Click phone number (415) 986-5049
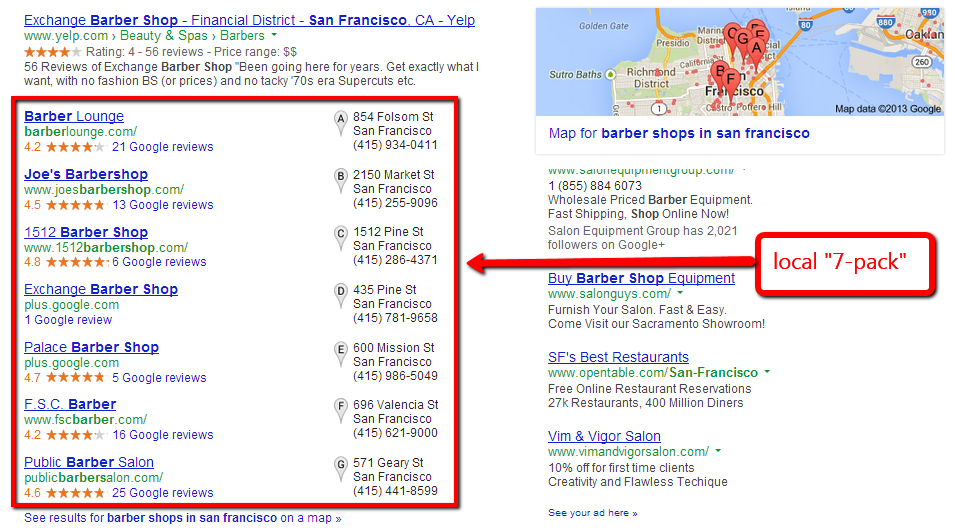This screenshot has width=955, height=532. [x=395, y=376]
